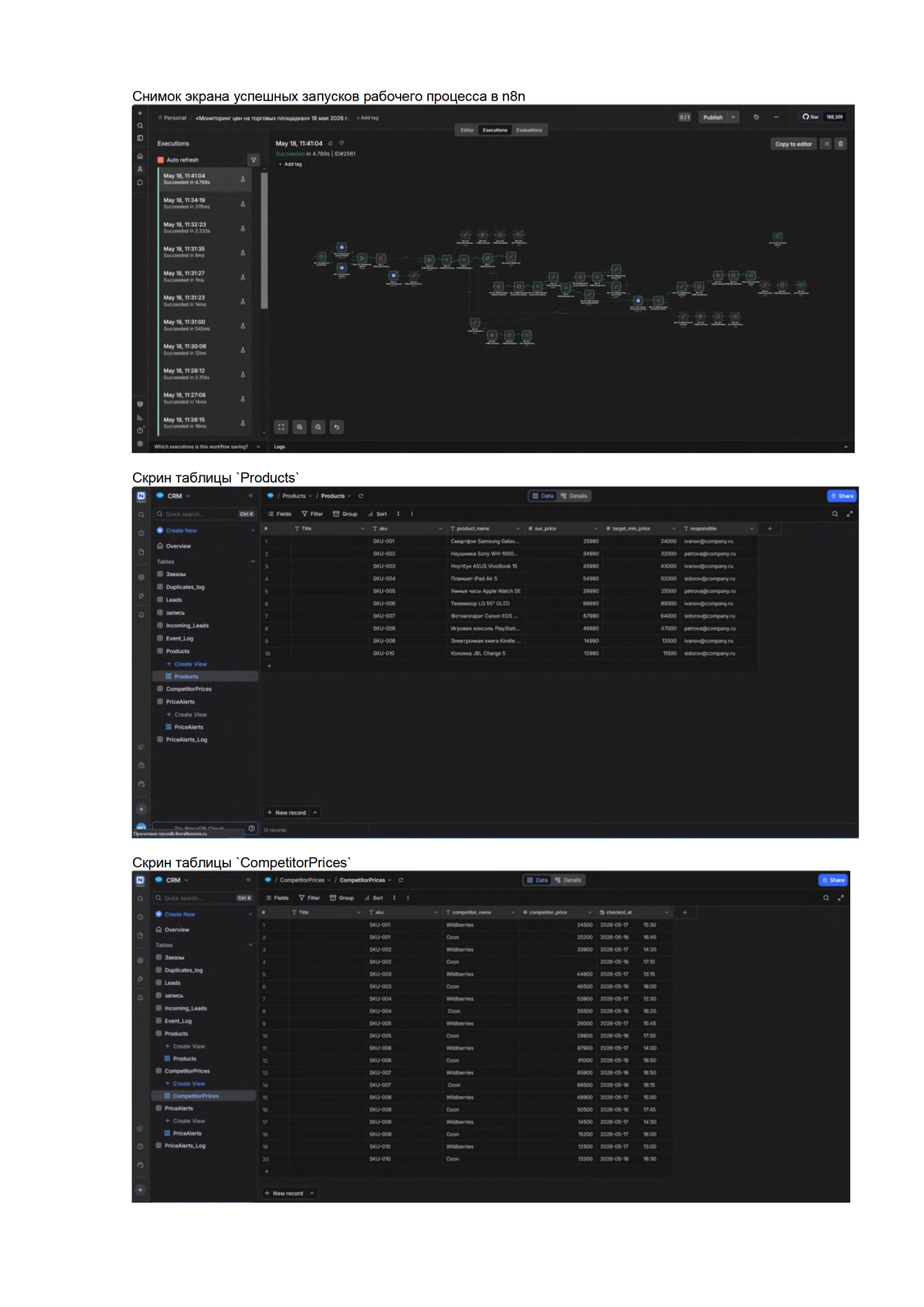This screenshot has height=1307, width=924.
Task: Click the reset zoom icon on n8n canvas
Action: click(x=337, y=427)
